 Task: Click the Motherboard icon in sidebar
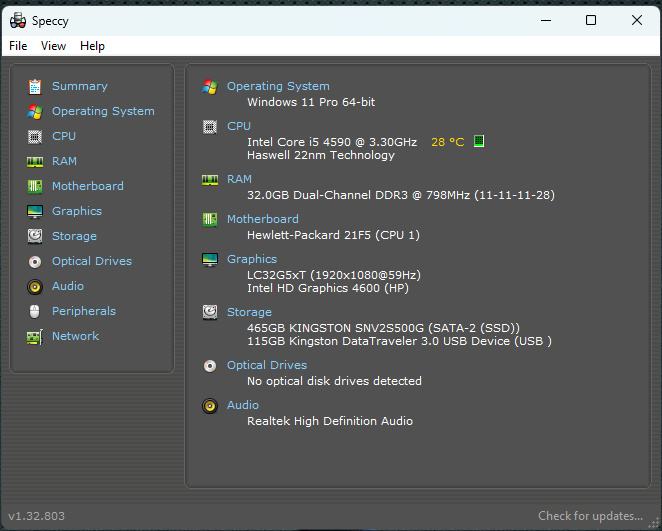35,186
